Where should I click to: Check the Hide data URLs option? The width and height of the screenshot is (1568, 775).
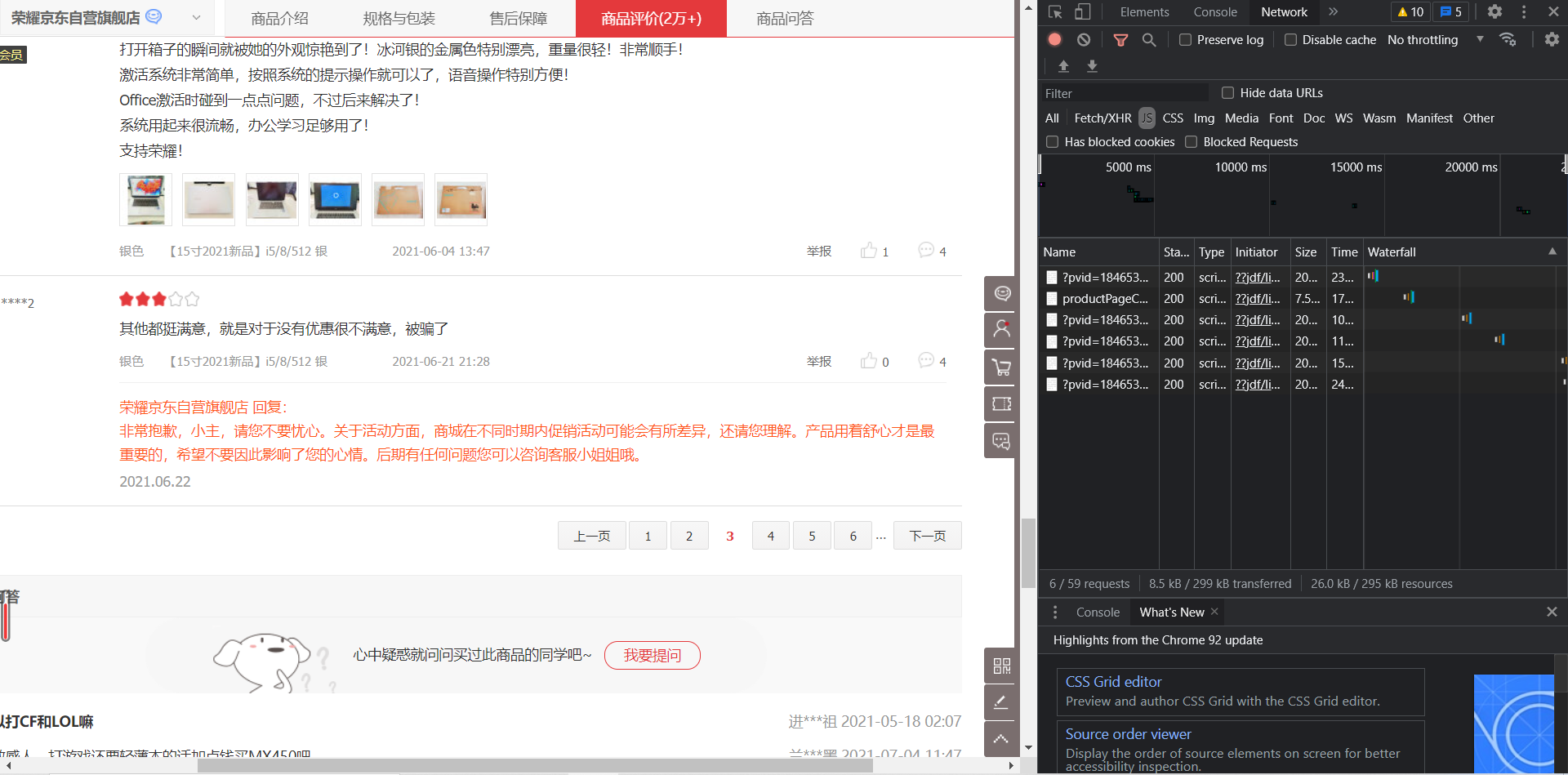coord(1227,92)
